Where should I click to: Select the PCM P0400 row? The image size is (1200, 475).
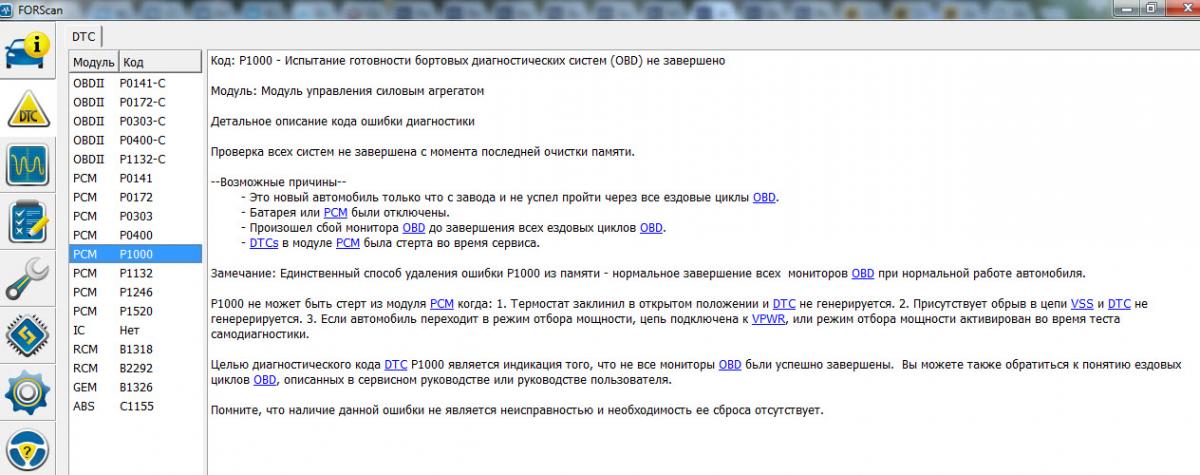coord(135,235)
